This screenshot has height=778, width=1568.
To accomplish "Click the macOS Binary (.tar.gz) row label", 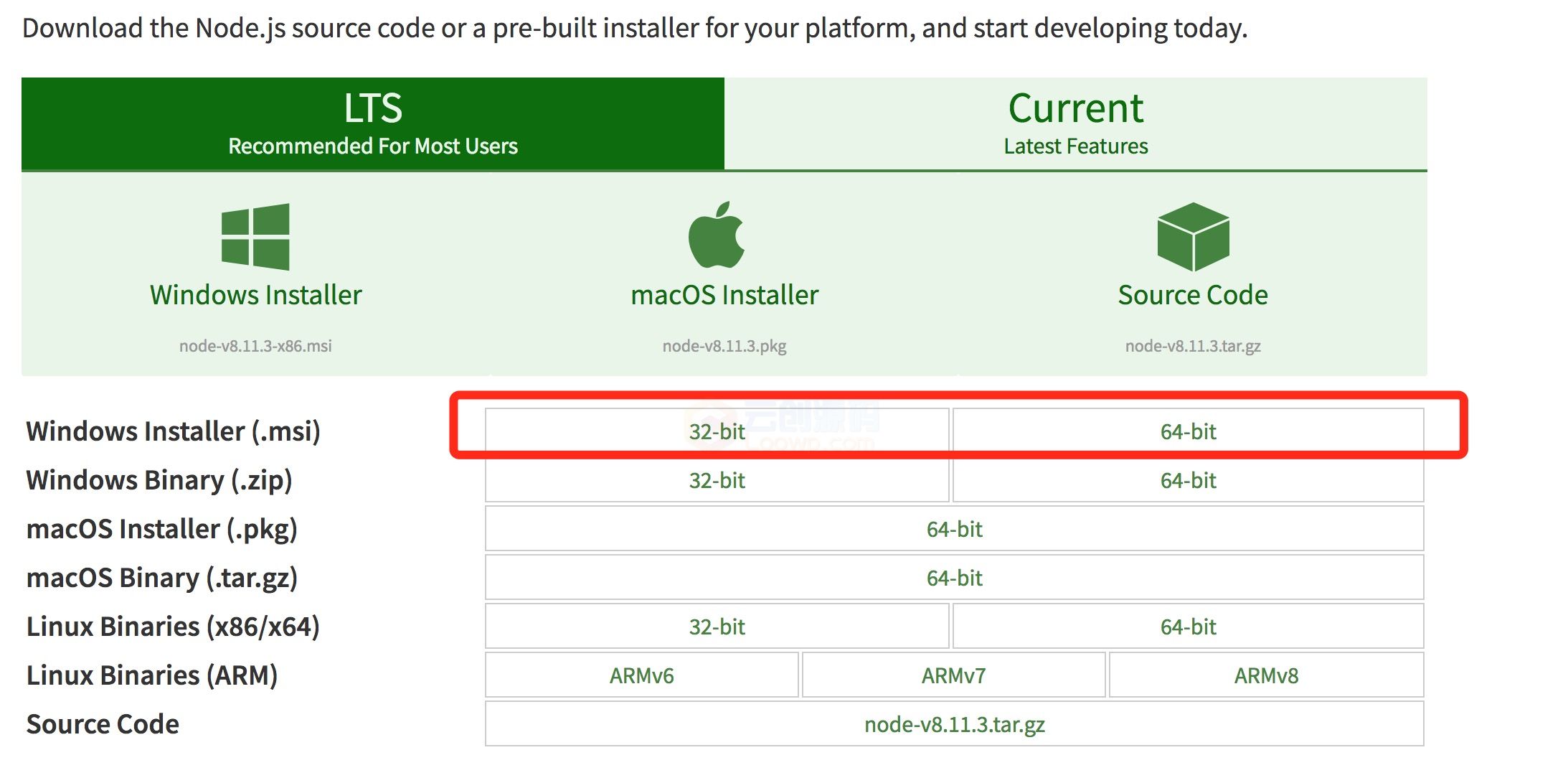I will (x=161, y=578).
